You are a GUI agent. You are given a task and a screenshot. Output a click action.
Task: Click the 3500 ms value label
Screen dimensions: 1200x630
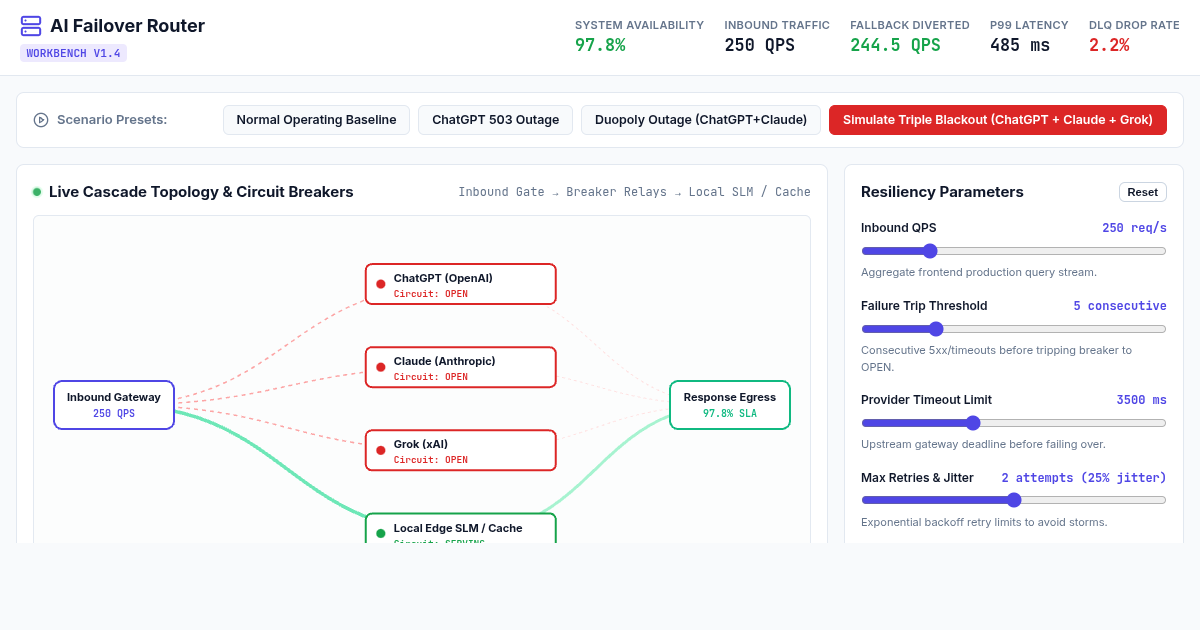(1141, 400)
